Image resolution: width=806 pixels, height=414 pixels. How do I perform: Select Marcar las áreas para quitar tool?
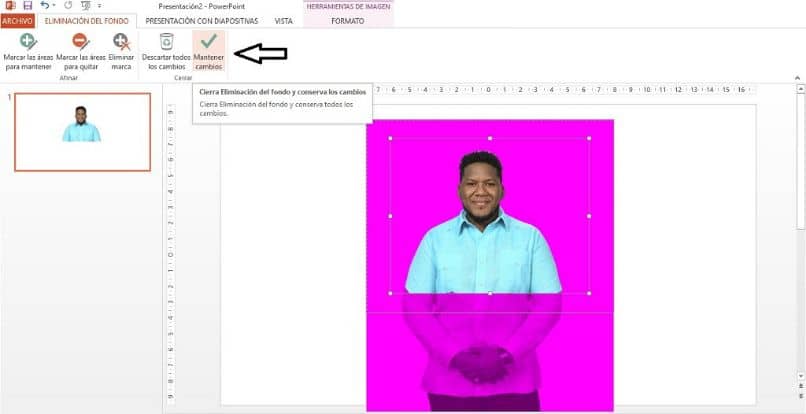[x=81, y=52]
